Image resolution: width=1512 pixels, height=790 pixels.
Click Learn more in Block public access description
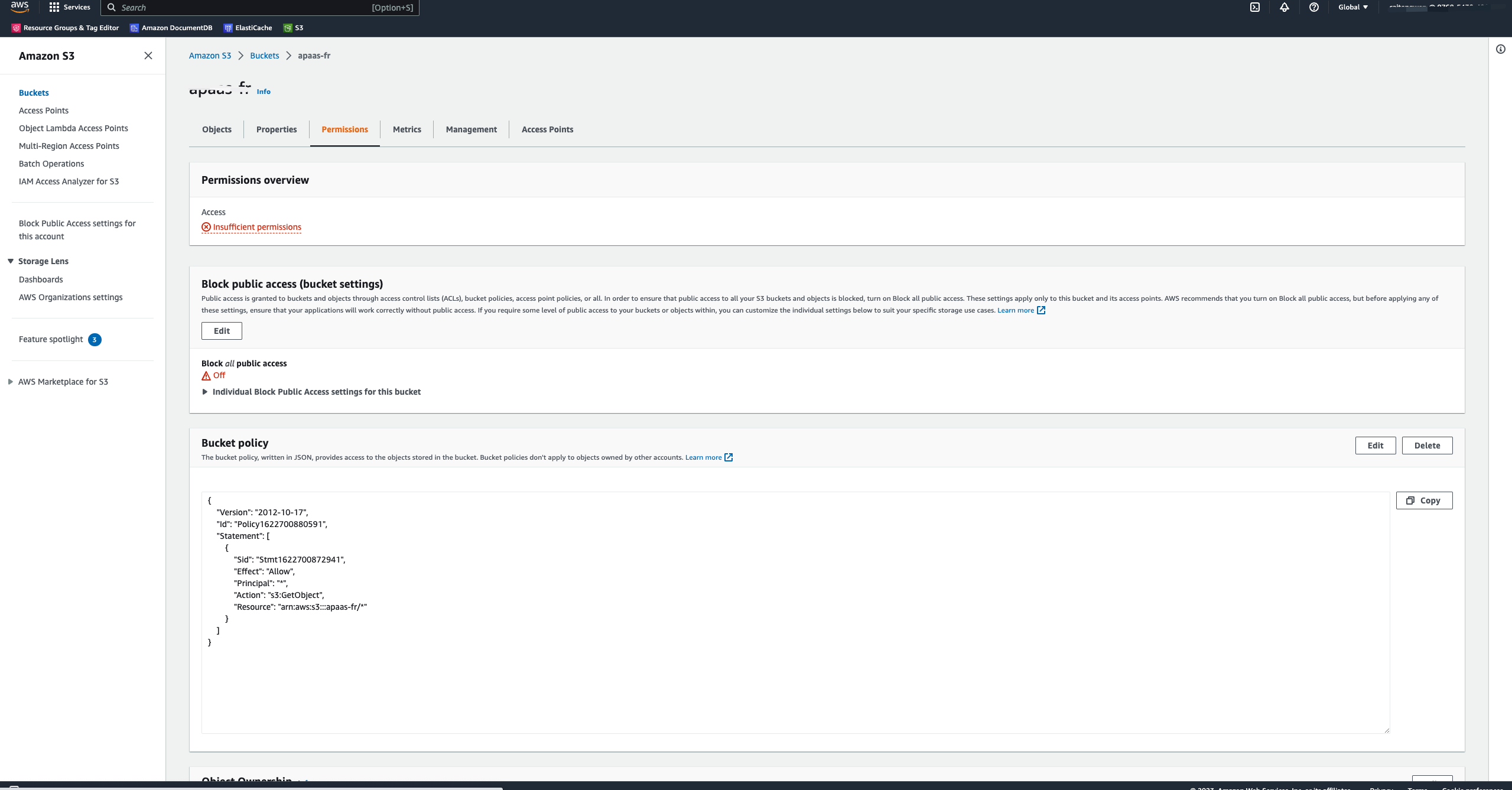pos(1016,310)
